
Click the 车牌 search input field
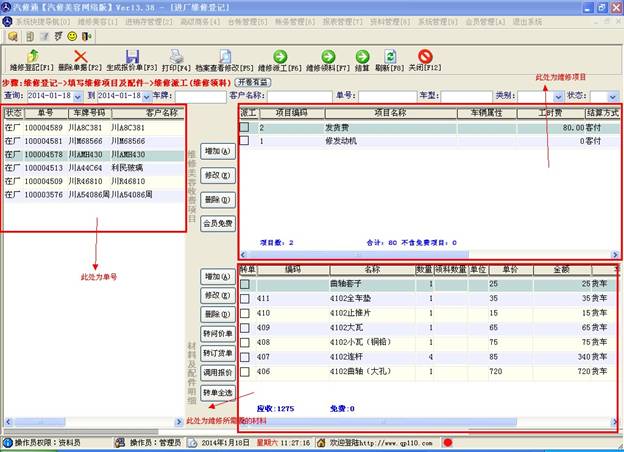click(200, 96)
